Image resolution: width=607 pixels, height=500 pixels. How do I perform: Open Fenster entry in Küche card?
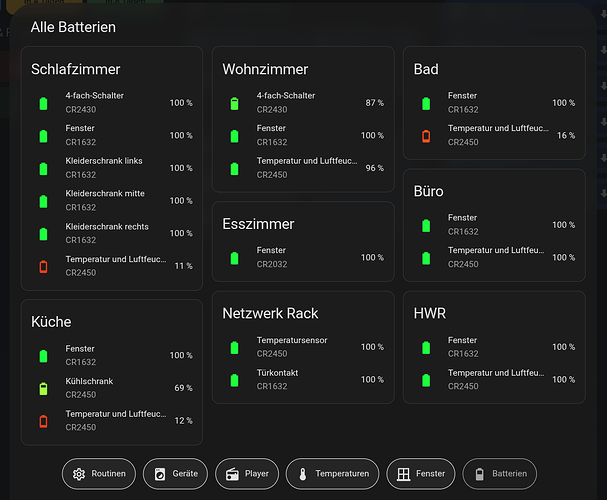coord(111,355)
